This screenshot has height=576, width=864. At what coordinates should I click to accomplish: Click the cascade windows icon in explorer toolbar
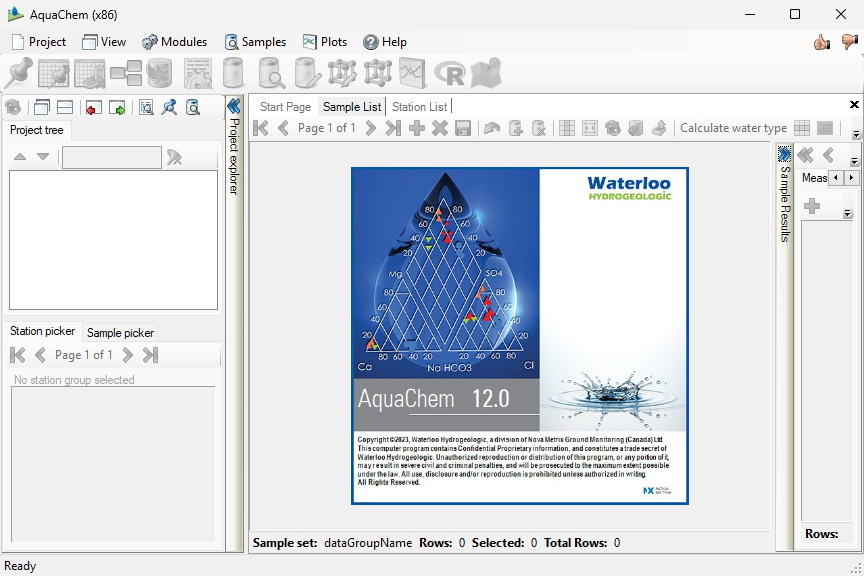point(41,108)
